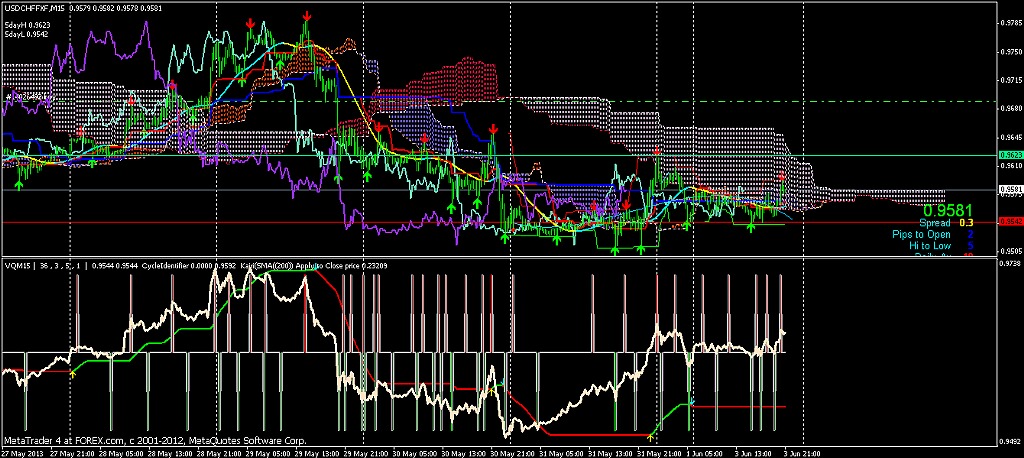Image resolution: width=1024 pixels, height=458 pixels.
Task: Click the 0.9505 price axis label
Action: tap(1010, 251)
